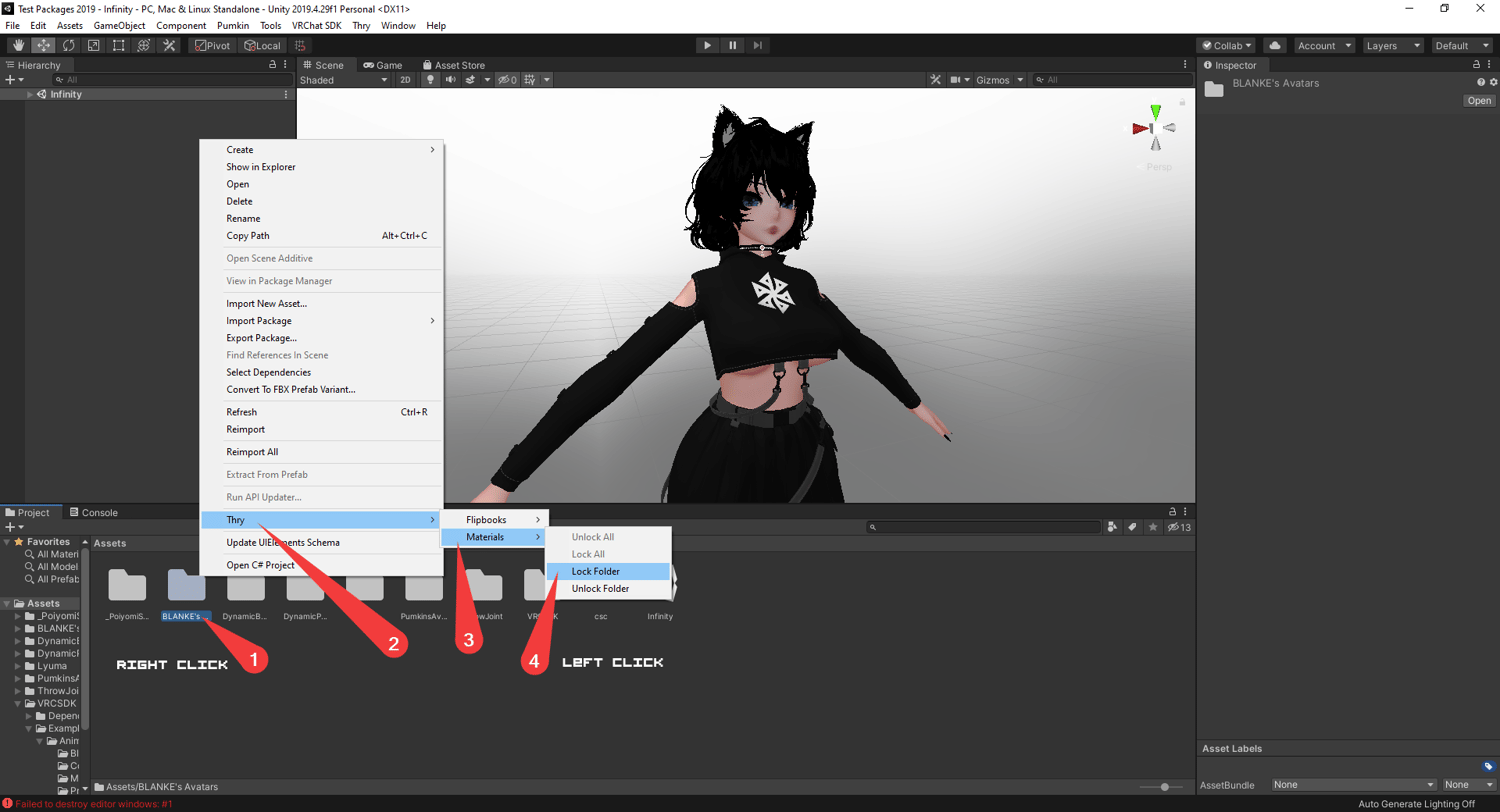Open the Gizmos dropdown arrow

[1021, 79]
